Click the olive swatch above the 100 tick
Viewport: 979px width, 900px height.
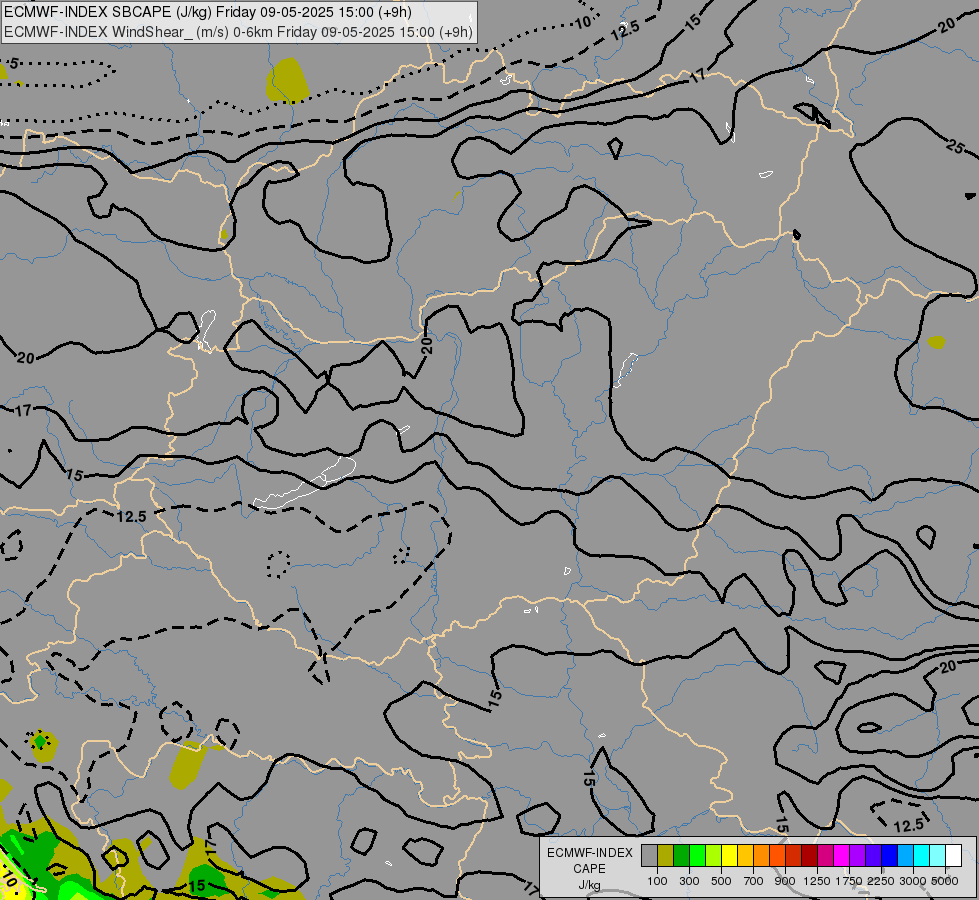coord(666,856)
